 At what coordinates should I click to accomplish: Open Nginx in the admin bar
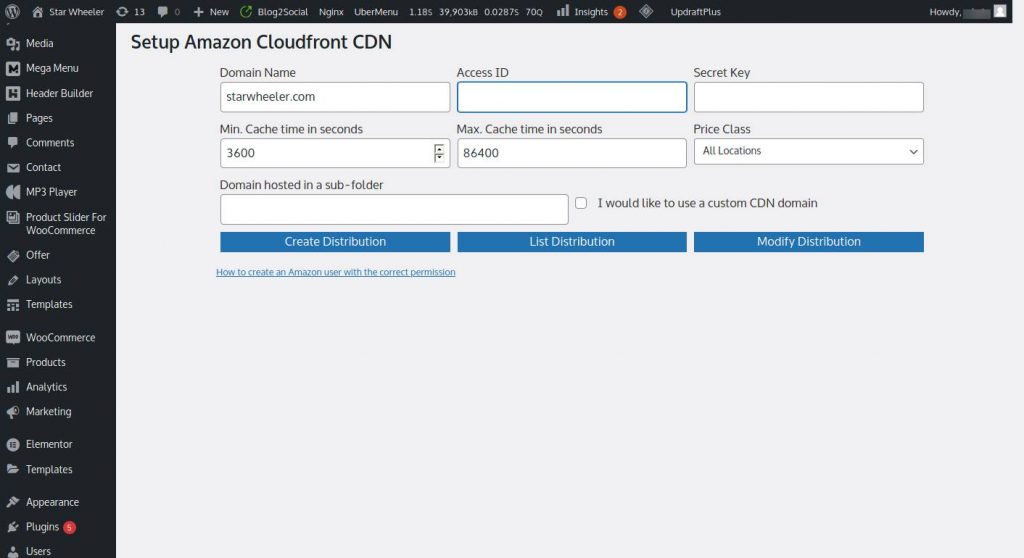[331, 12]
